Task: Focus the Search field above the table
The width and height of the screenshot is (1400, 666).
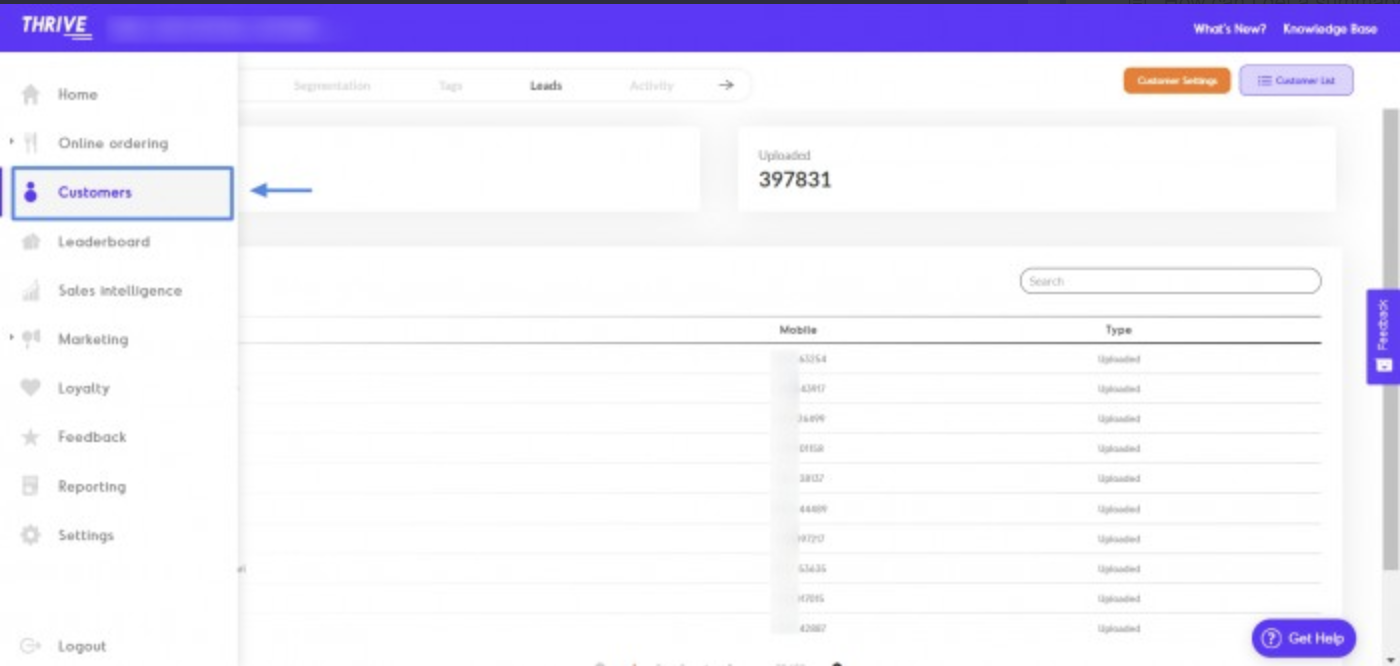Action: pos(1170,281)
